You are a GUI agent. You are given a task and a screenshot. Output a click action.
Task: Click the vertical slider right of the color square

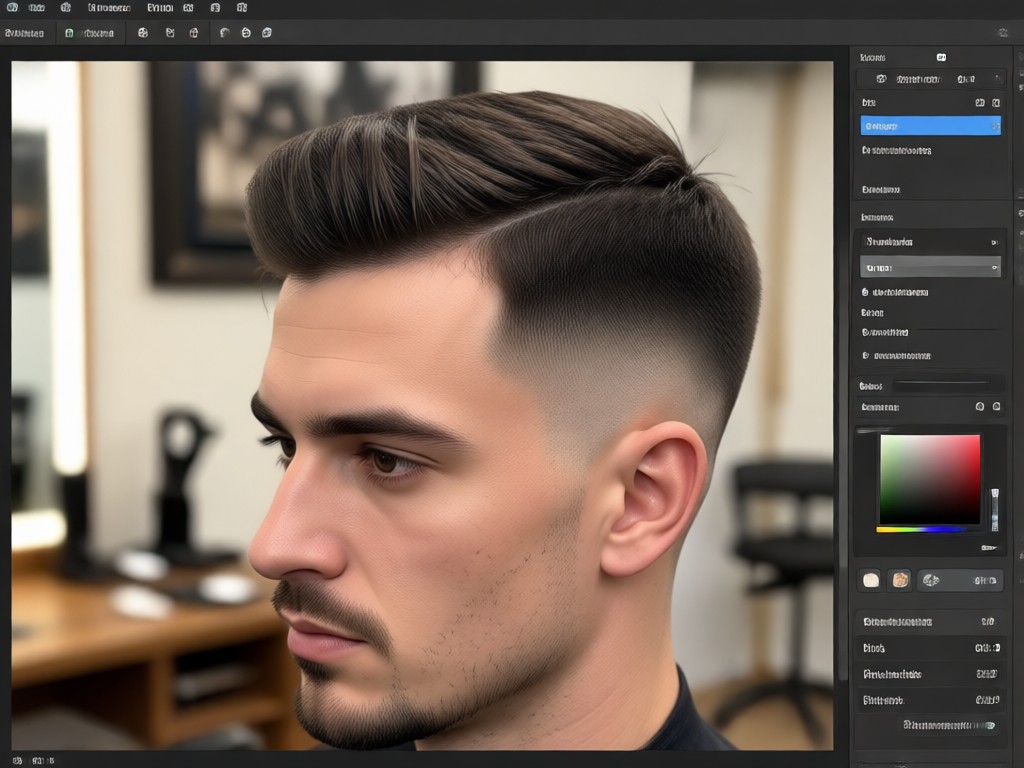point(995,509)
